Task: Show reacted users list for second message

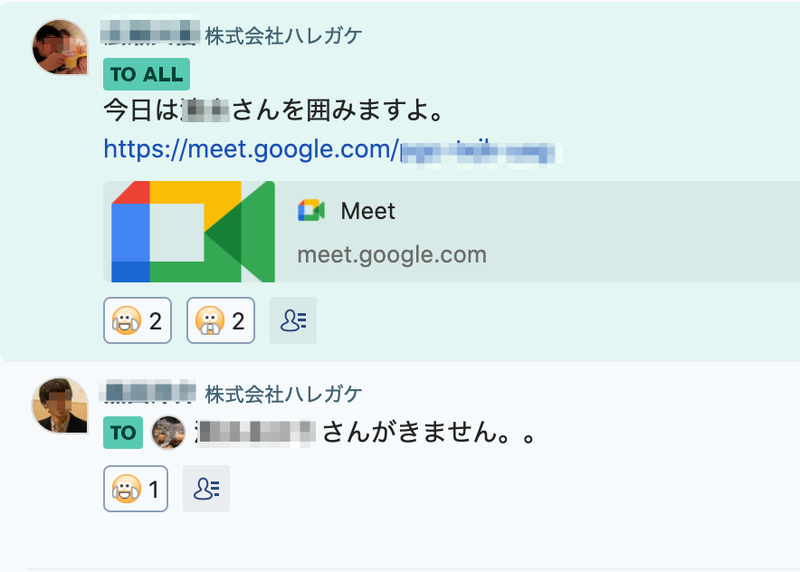Action: [x=206, y=489]
